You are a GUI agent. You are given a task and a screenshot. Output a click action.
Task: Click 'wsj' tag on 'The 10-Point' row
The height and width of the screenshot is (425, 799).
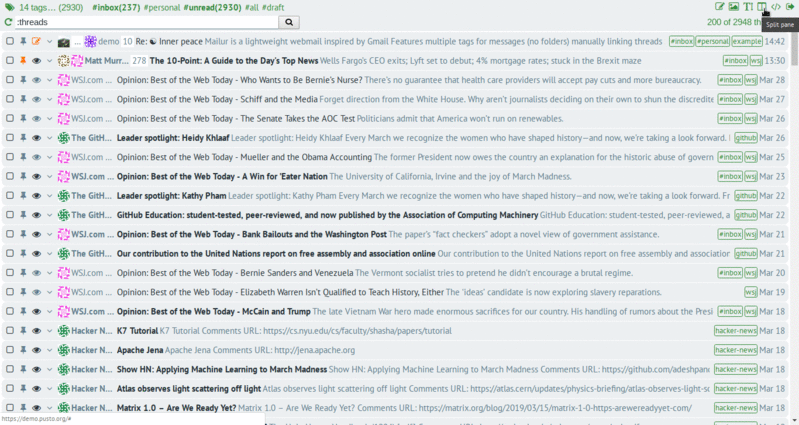click(x=756, y=61)
